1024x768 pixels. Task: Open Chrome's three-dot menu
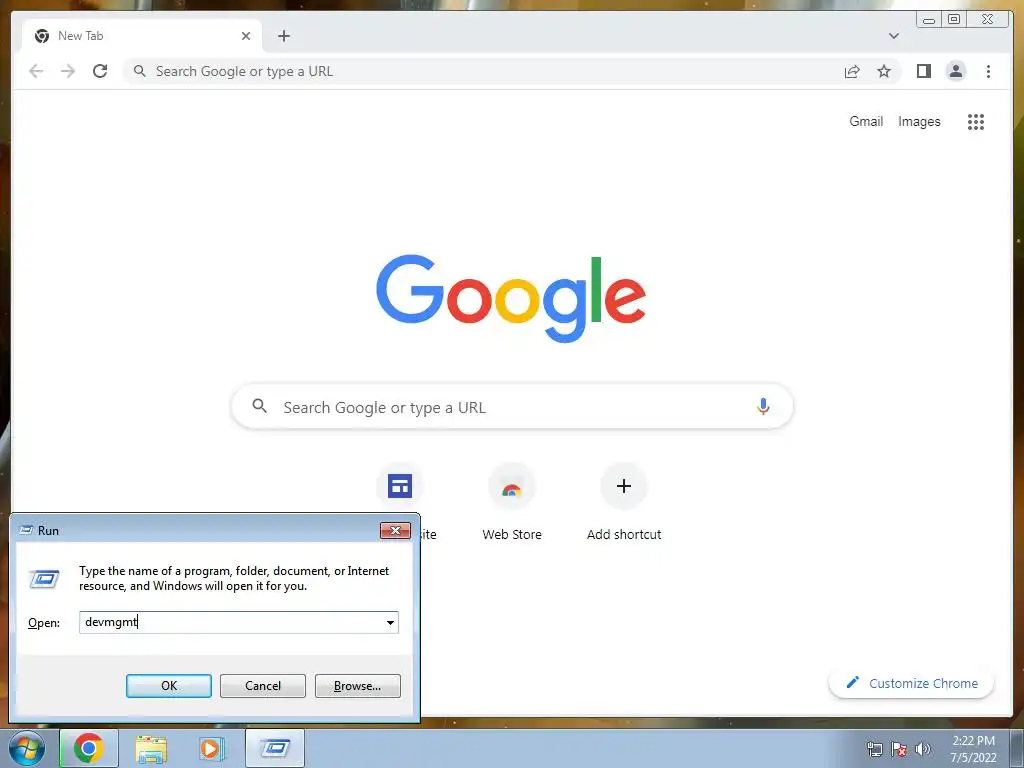[x=988, y=71]
